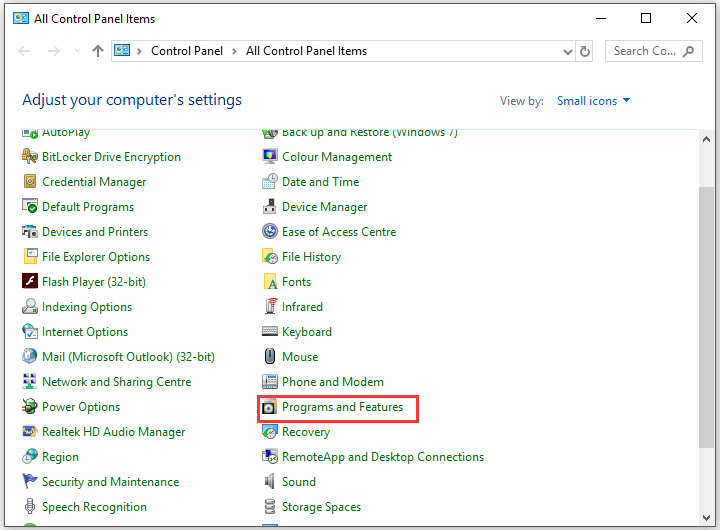
Task: Open the Sound link
Action: coord(298,481)
